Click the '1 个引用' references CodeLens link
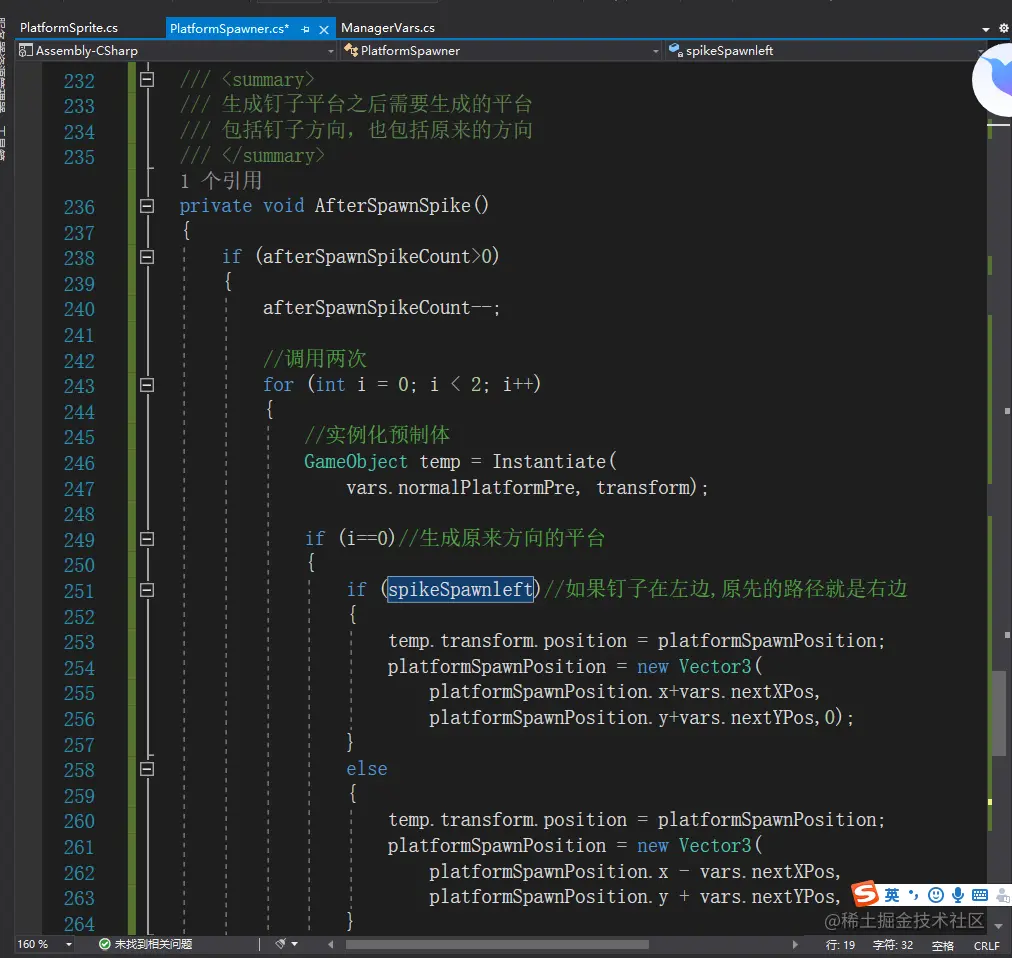This screenshot has height=958, width=1012. 221,181
